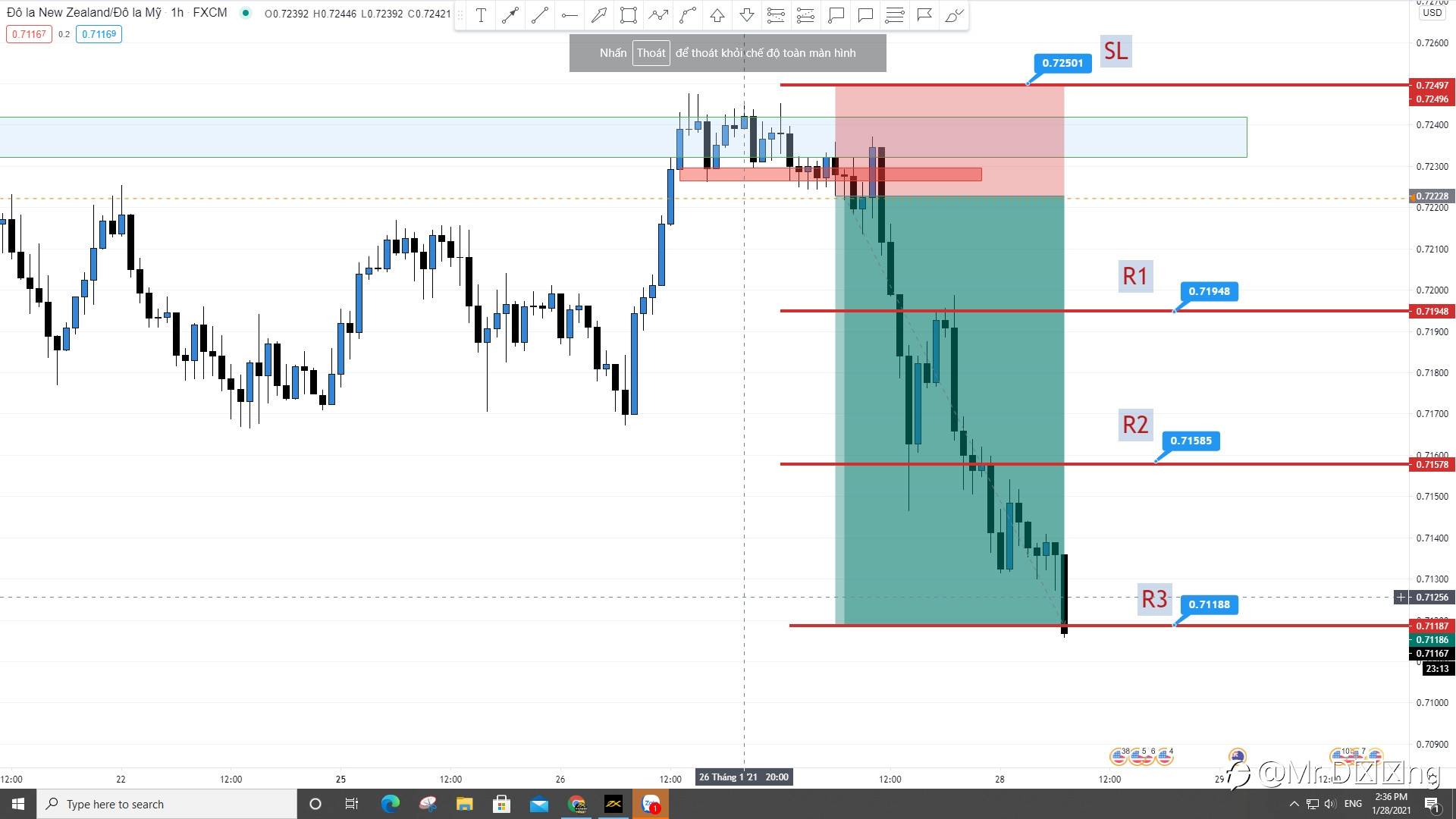Select the trend line tool
Screen dimensions: 1456x819
pos(540,15)
